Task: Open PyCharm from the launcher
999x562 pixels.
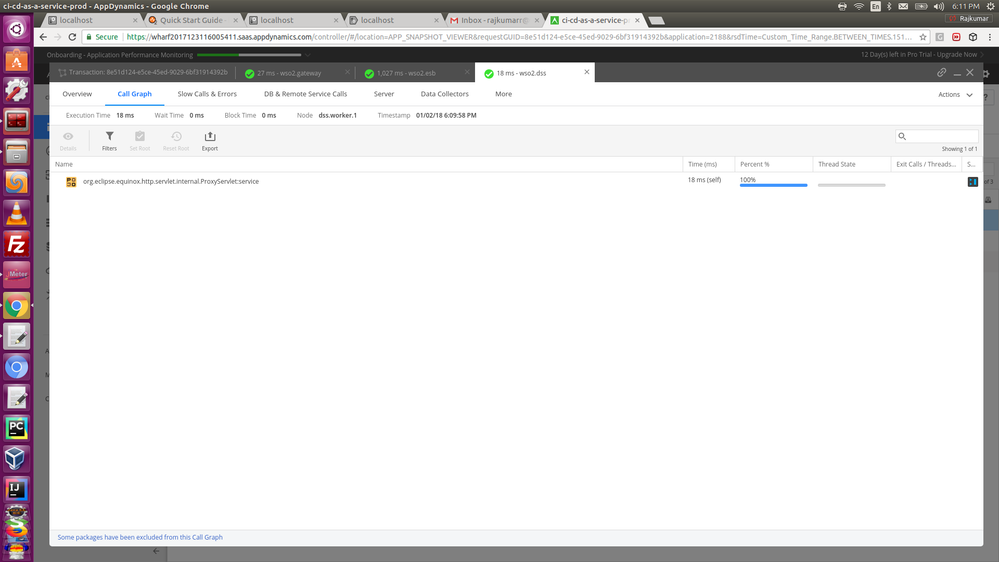Action: coord(16,428)
